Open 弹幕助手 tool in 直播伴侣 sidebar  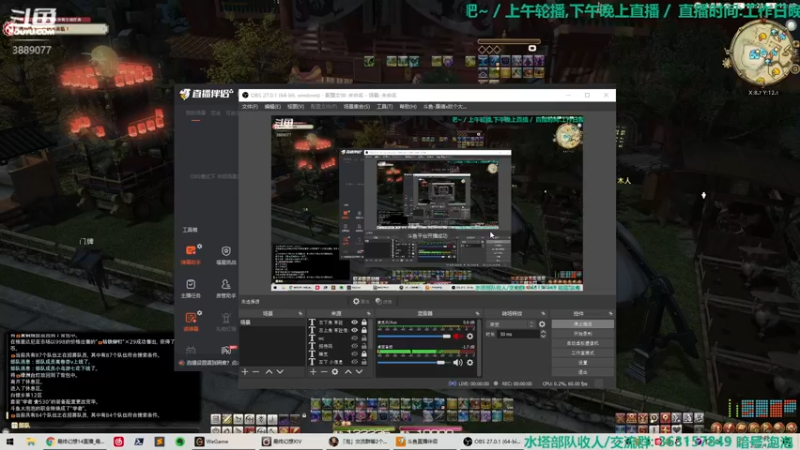[x=191, y=254]
